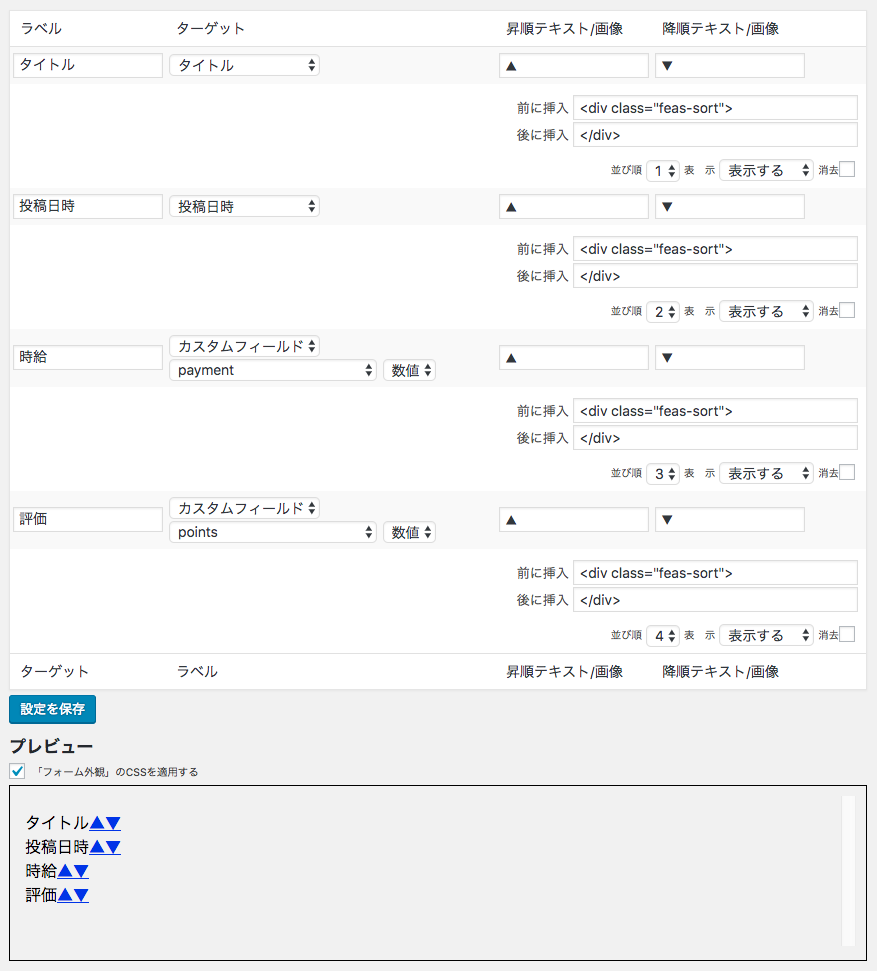Click the 投稿日時 label input field

(x=88, y=206)
